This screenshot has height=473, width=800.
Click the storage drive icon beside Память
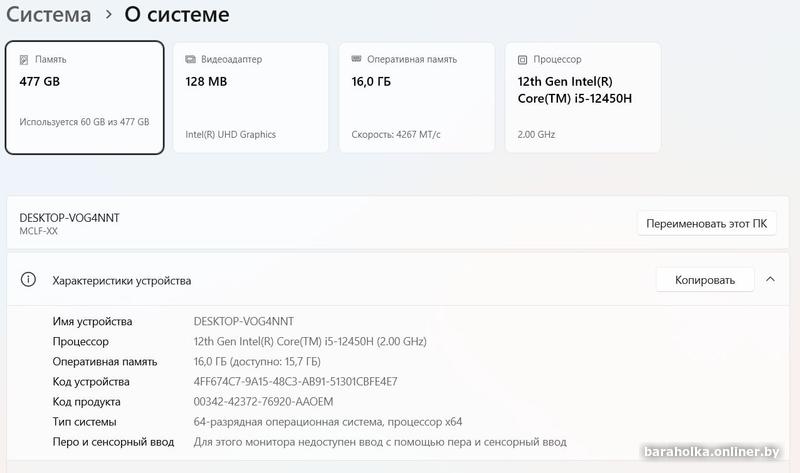coord(23,60)
